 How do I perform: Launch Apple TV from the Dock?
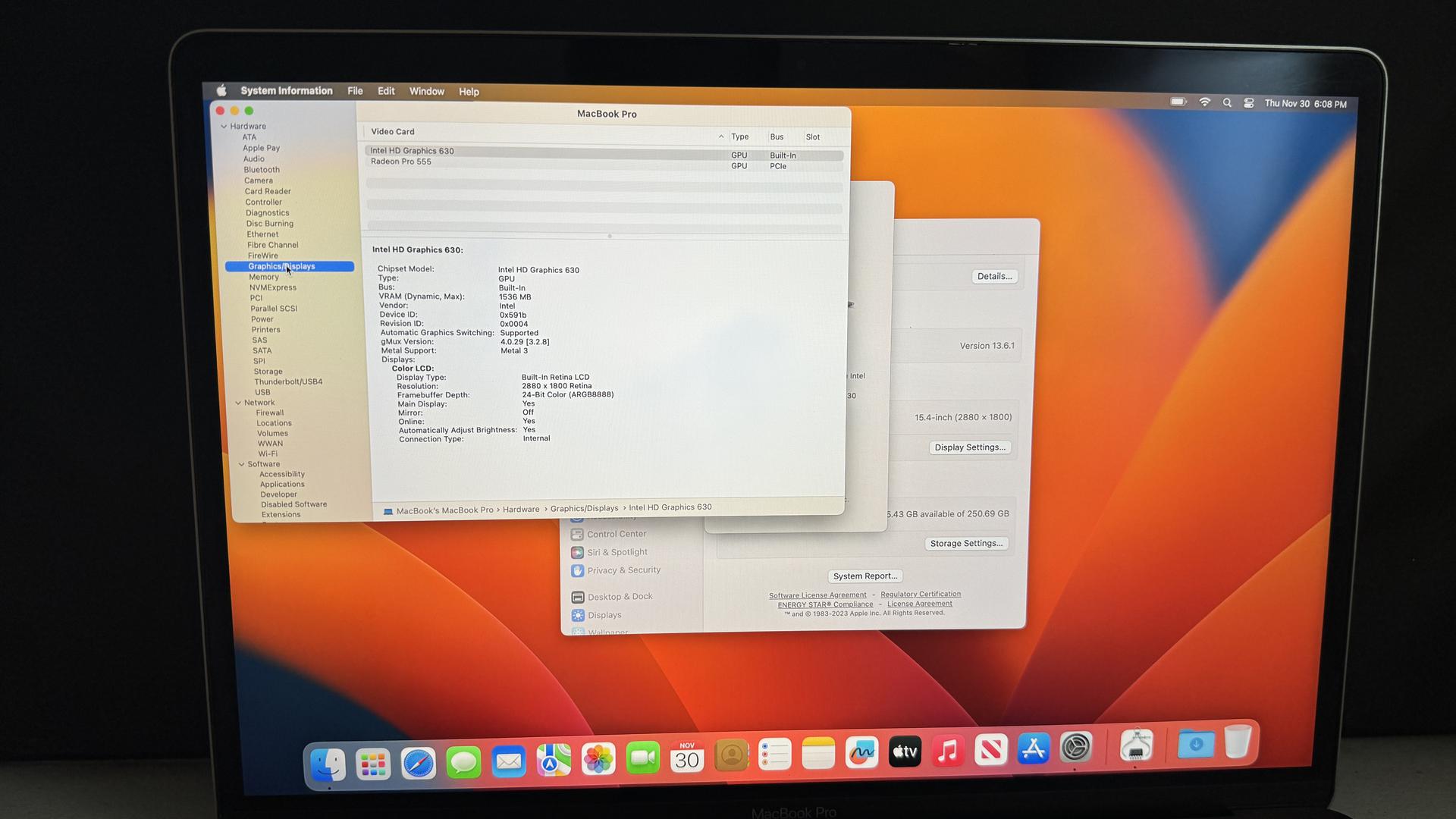pos(905,752)
